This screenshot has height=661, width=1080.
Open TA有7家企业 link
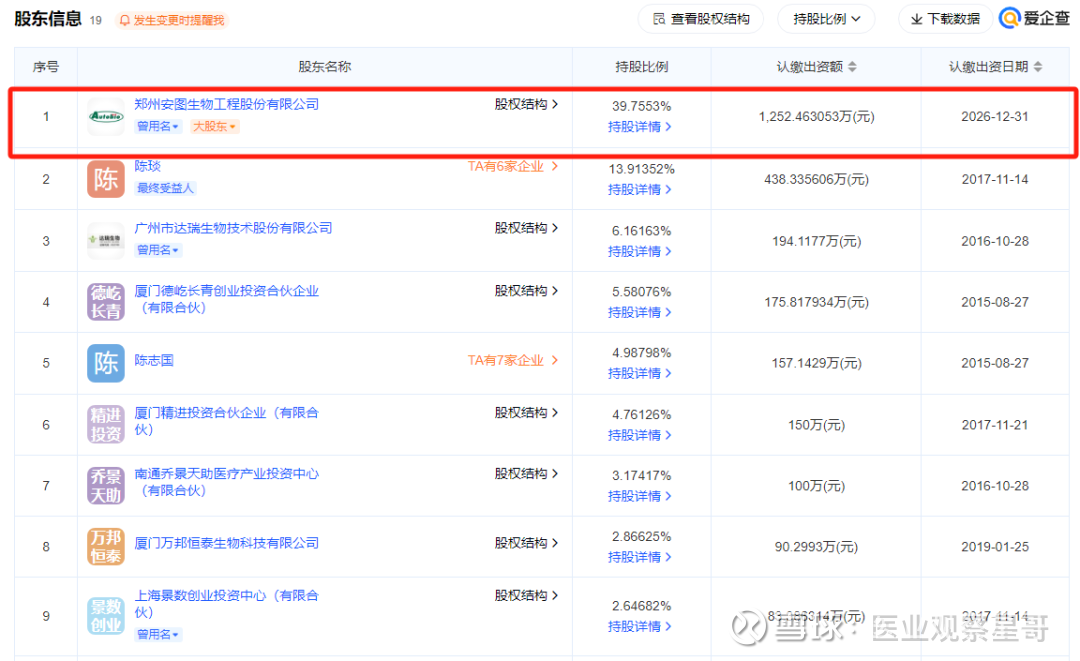tap(512, 360)
